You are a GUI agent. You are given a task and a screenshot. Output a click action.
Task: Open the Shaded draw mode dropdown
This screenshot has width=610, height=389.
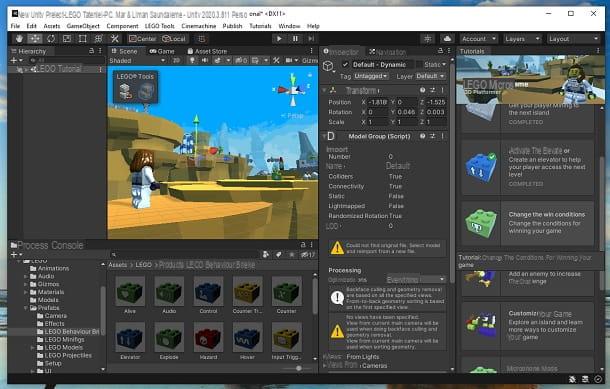point(137,61)
